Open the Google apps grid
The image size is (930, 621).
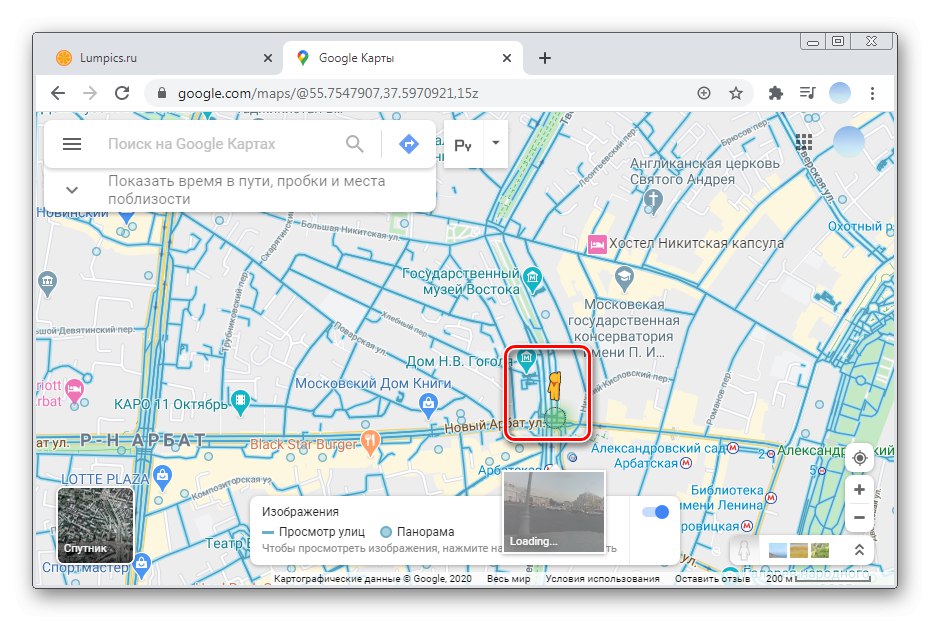point(803,142)
